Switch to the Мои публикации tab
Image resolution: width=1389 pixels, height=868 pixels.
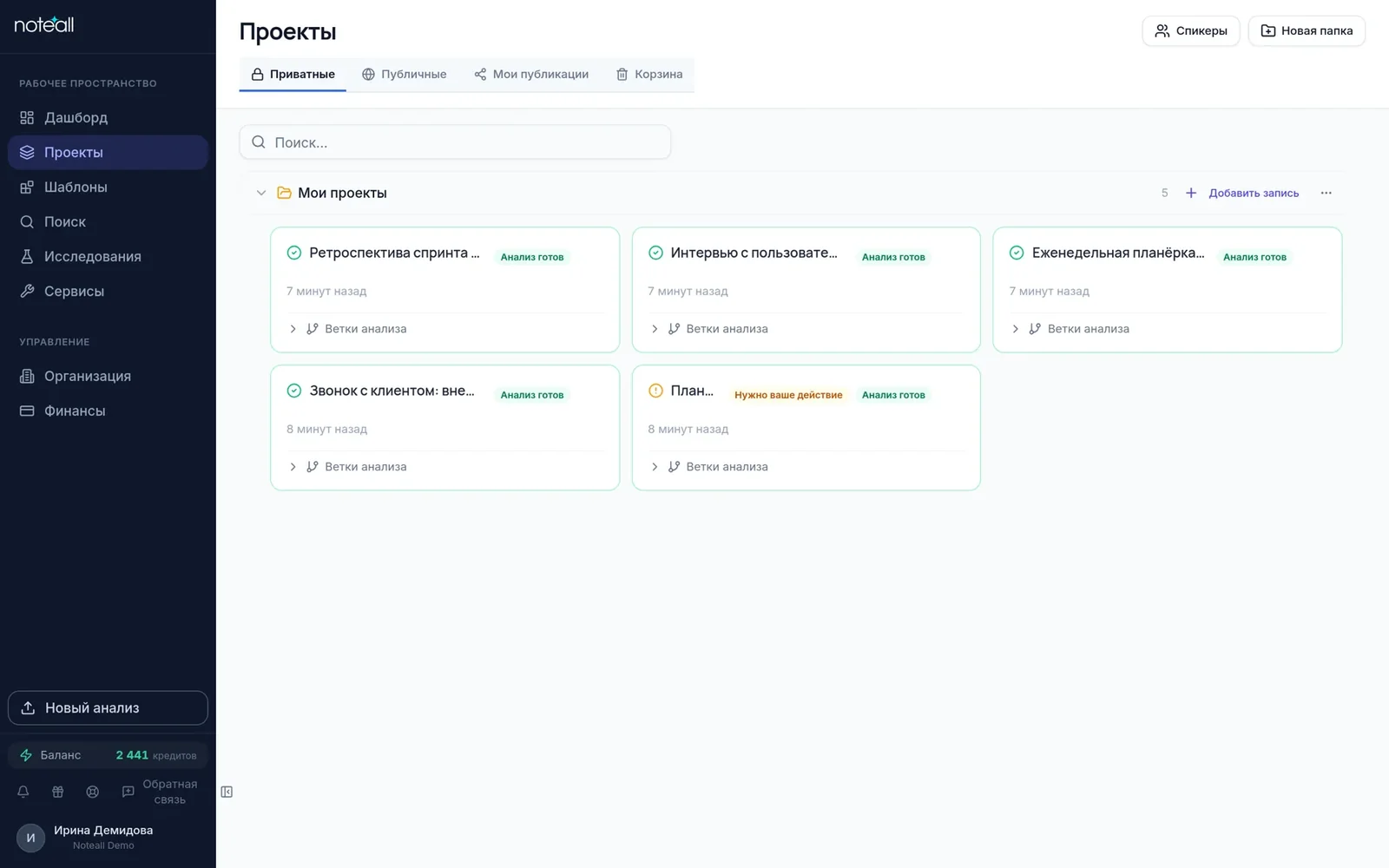click(531, 74)
